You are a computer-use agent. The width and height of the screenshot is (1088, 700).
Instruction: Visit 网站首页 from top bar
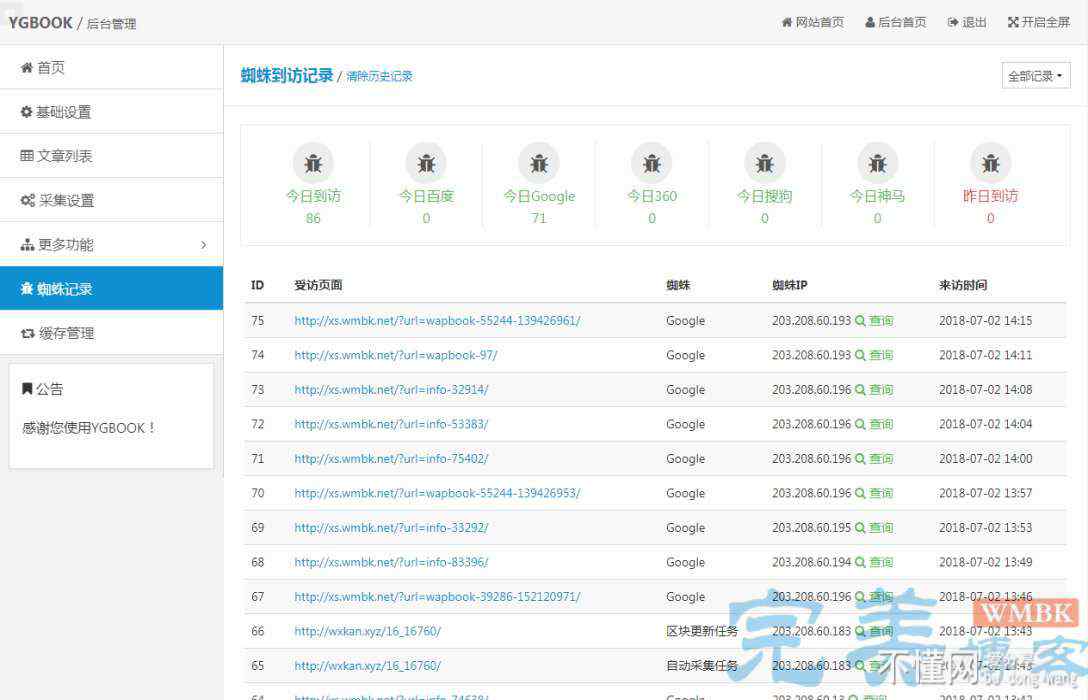tap(812, 22)
